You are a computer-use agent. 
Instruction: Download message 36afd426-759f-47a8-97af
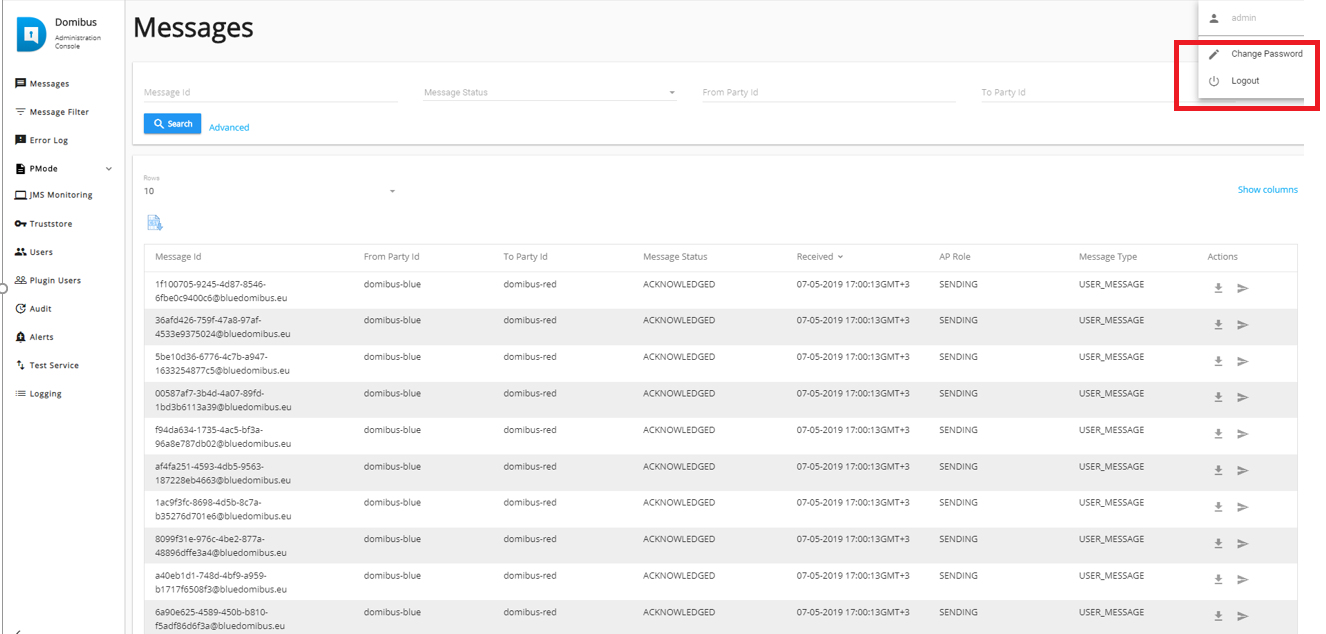[x=1218, y=325]
